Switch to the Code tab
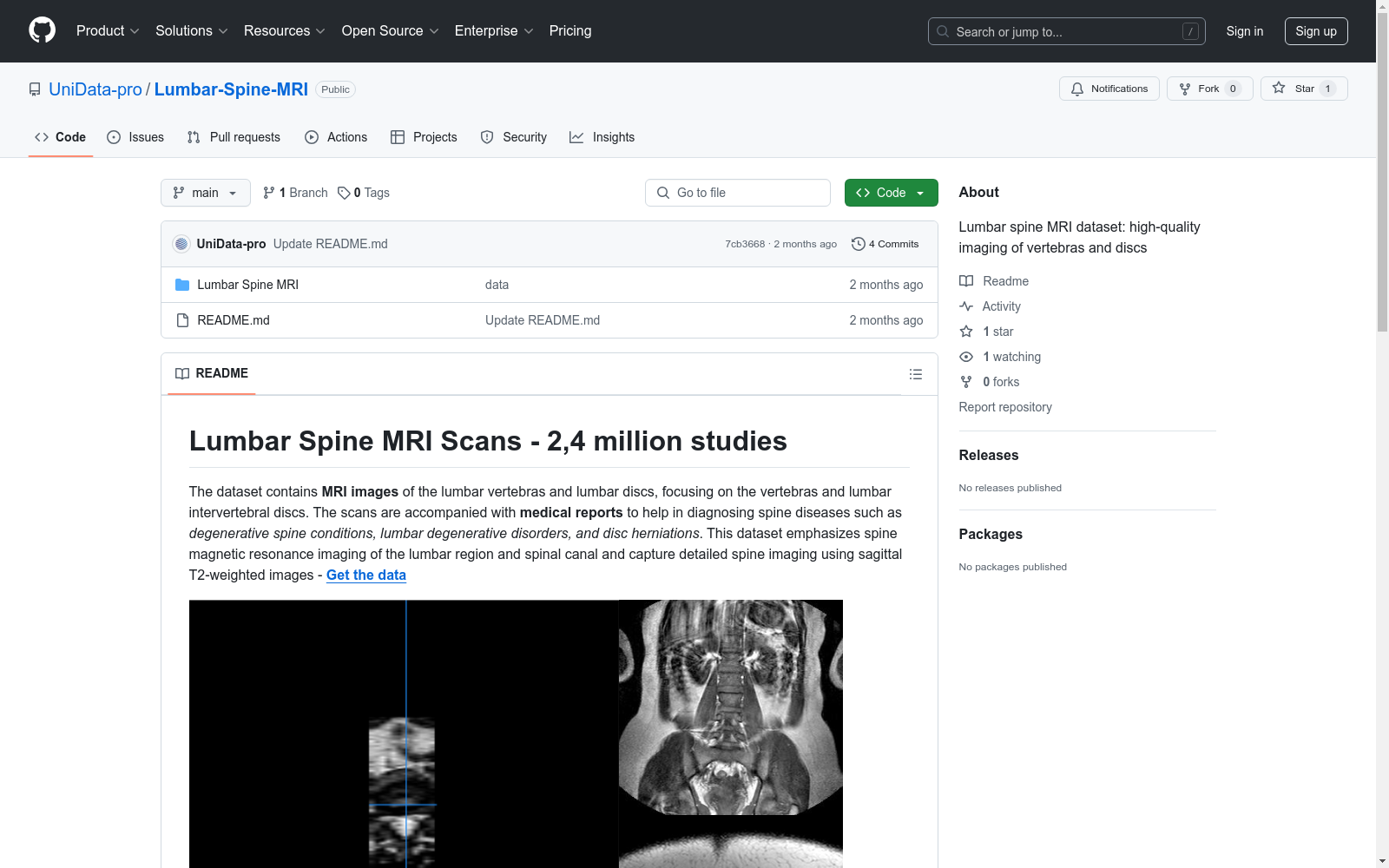 click(x=60, y=137)
